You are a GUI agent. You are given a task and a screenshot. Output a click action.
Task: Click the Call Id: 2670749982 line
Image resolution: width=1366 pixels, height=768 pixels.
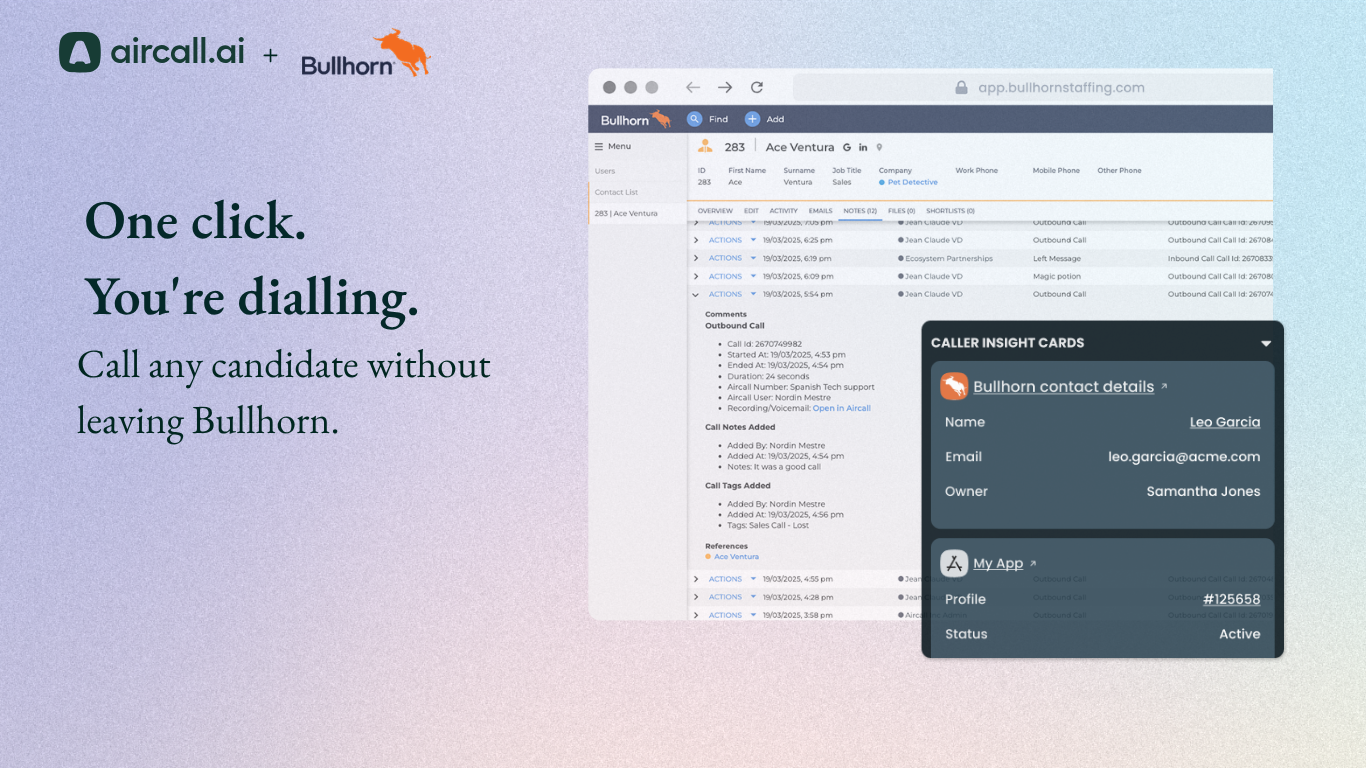[764, 343]
